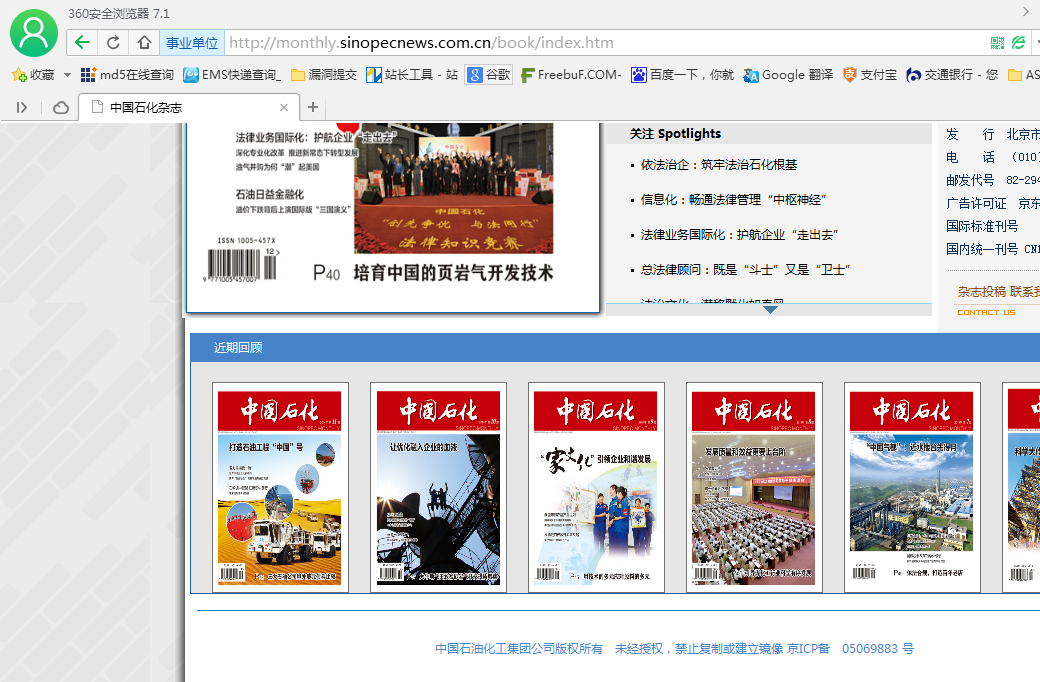Open Google 翻译 bookmark

(788, 75)
